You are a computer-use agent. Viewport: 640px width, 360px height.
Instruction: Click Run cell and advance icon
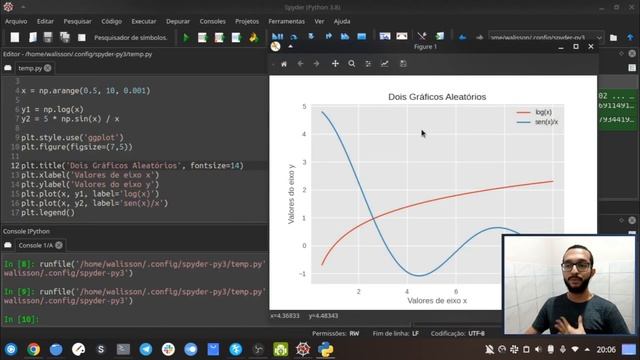coord(220,38)
